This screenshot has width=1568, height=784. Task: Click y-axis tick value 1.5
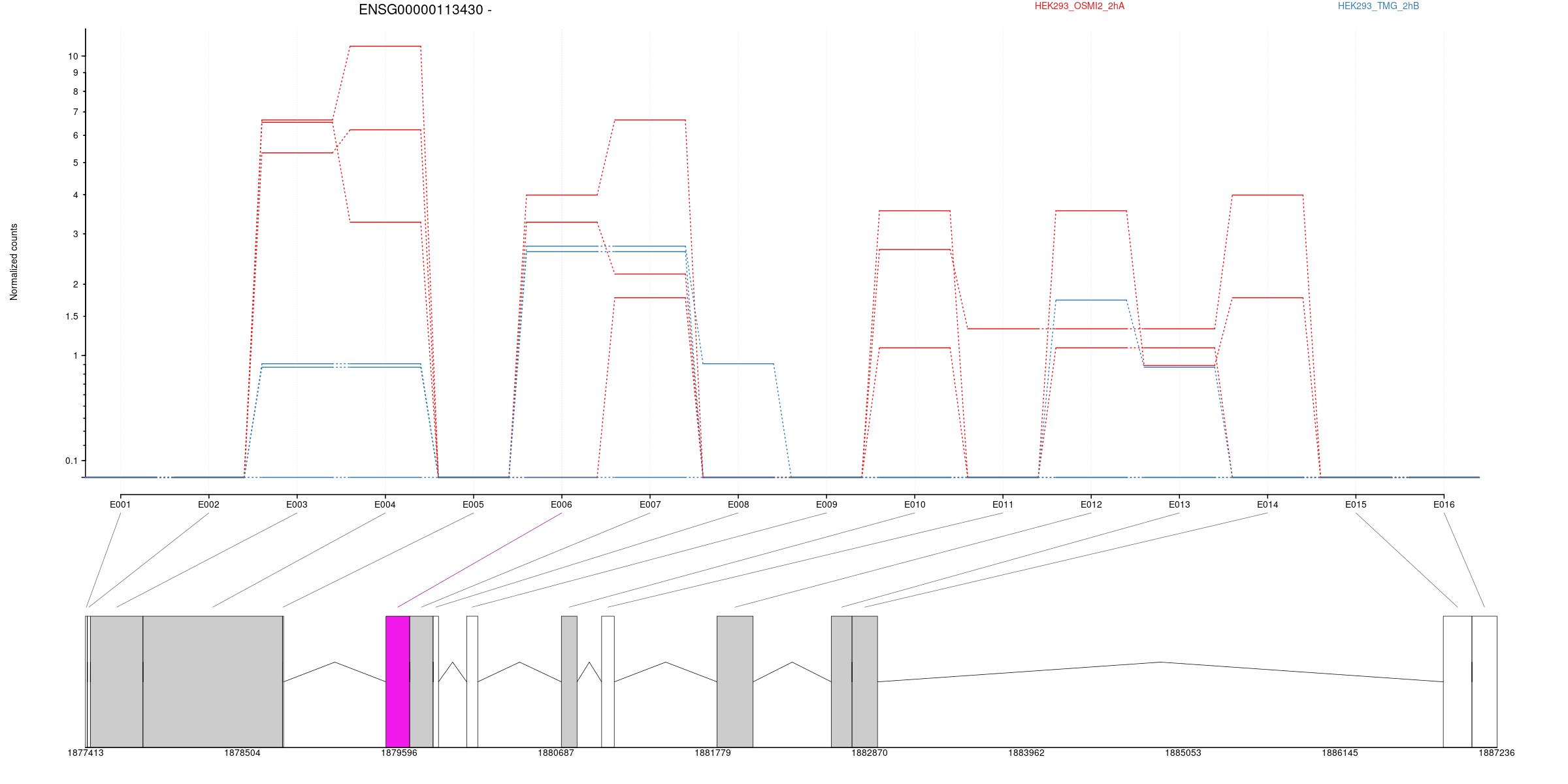pyautogui.click(x=71, y=317)
